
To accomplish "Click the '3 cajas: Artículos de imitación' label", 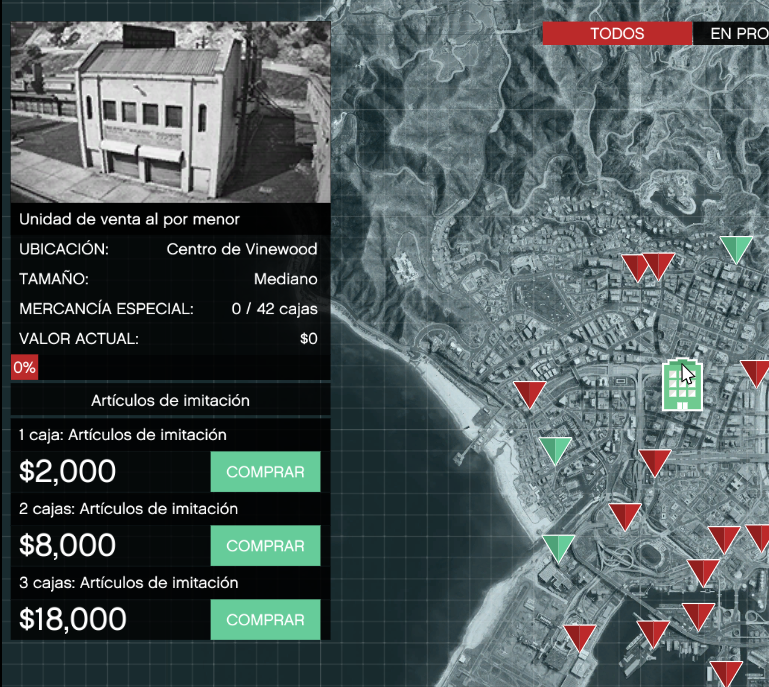I will pos(128,583).
